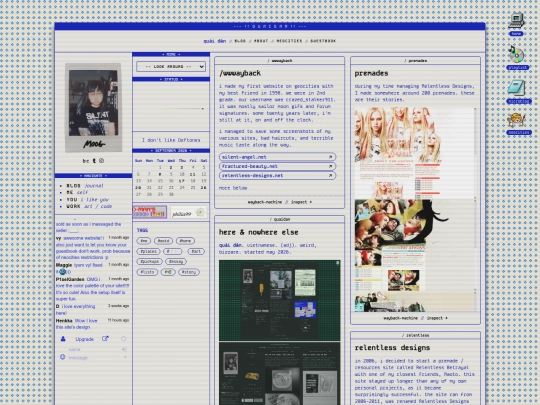
Task: Open the home computer desktop icon
Action: click(516, 24)
